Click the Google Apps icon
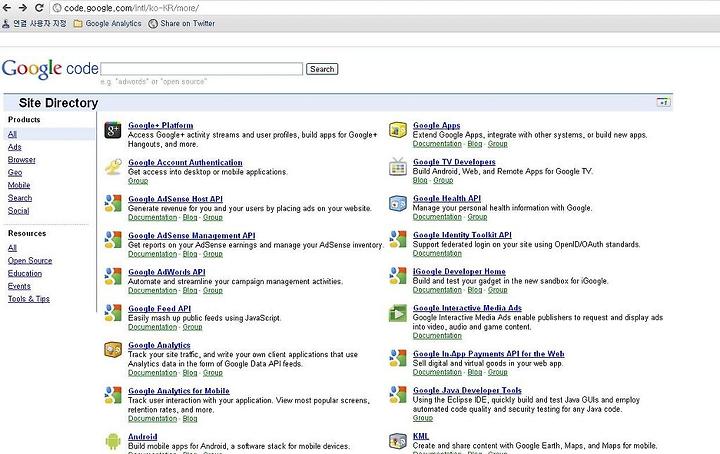 tap(398, 130)
